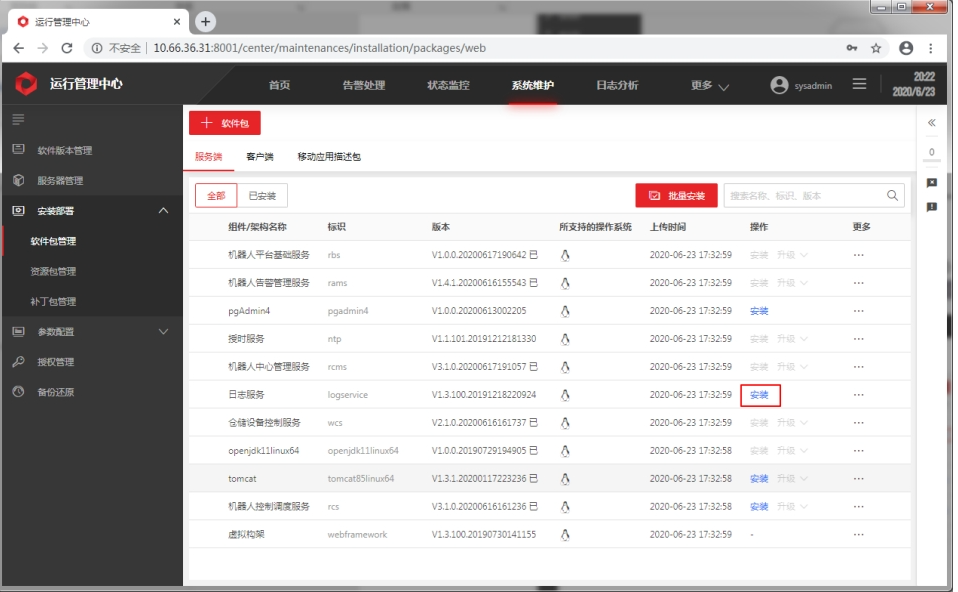Switch to the 客户端 tab

[x=259, y=157]
